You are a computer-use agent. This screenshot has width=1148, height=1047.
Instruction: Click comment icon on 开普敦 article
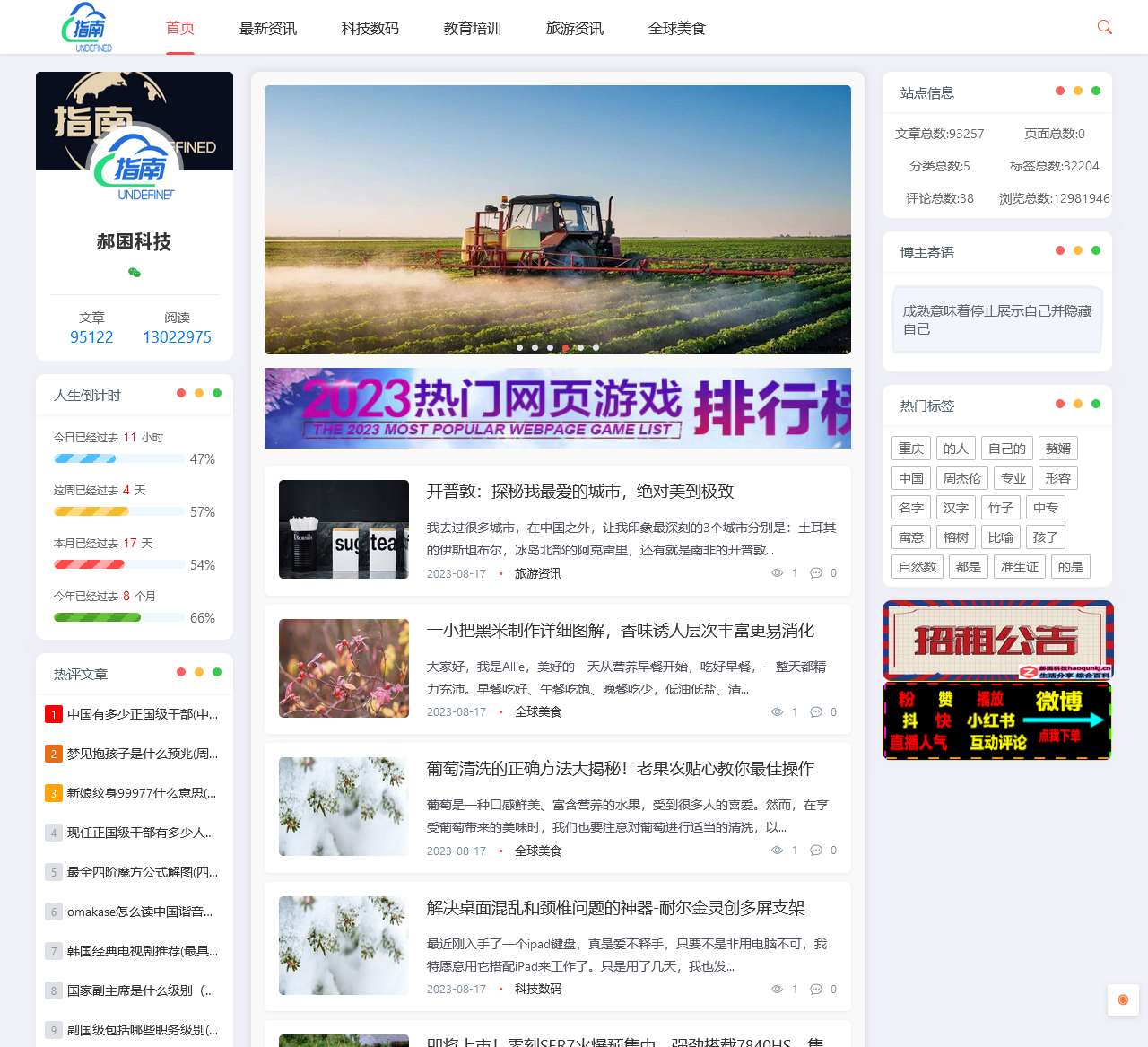(816, 573)
